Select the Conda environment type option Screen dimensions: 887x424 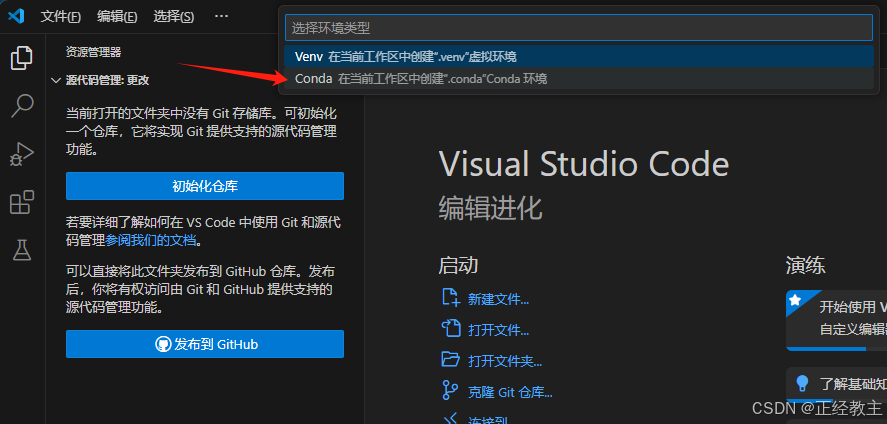(x=579, y=79)
